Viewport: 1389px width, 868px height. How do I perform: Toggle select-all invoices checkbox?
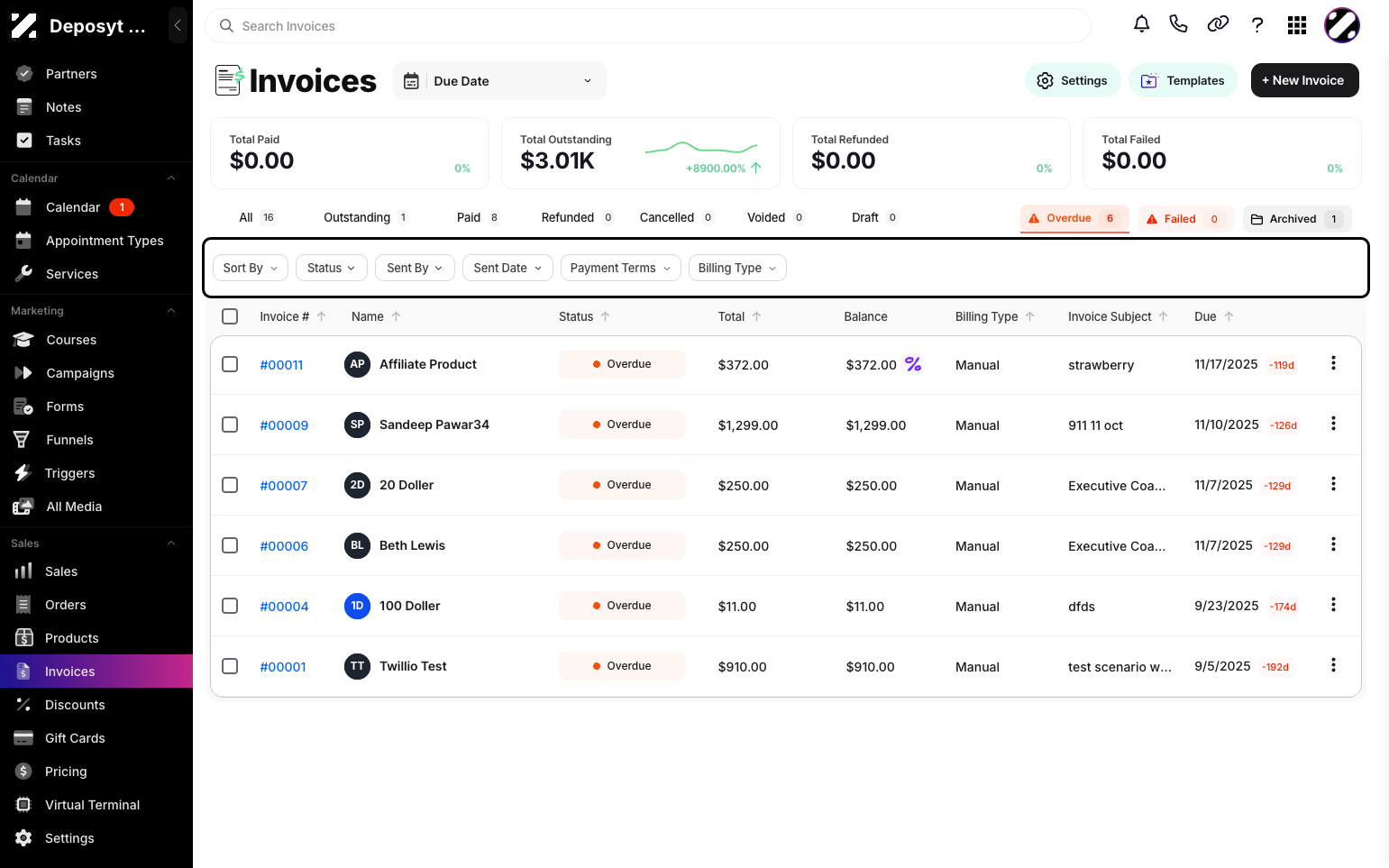click(230, 316)
